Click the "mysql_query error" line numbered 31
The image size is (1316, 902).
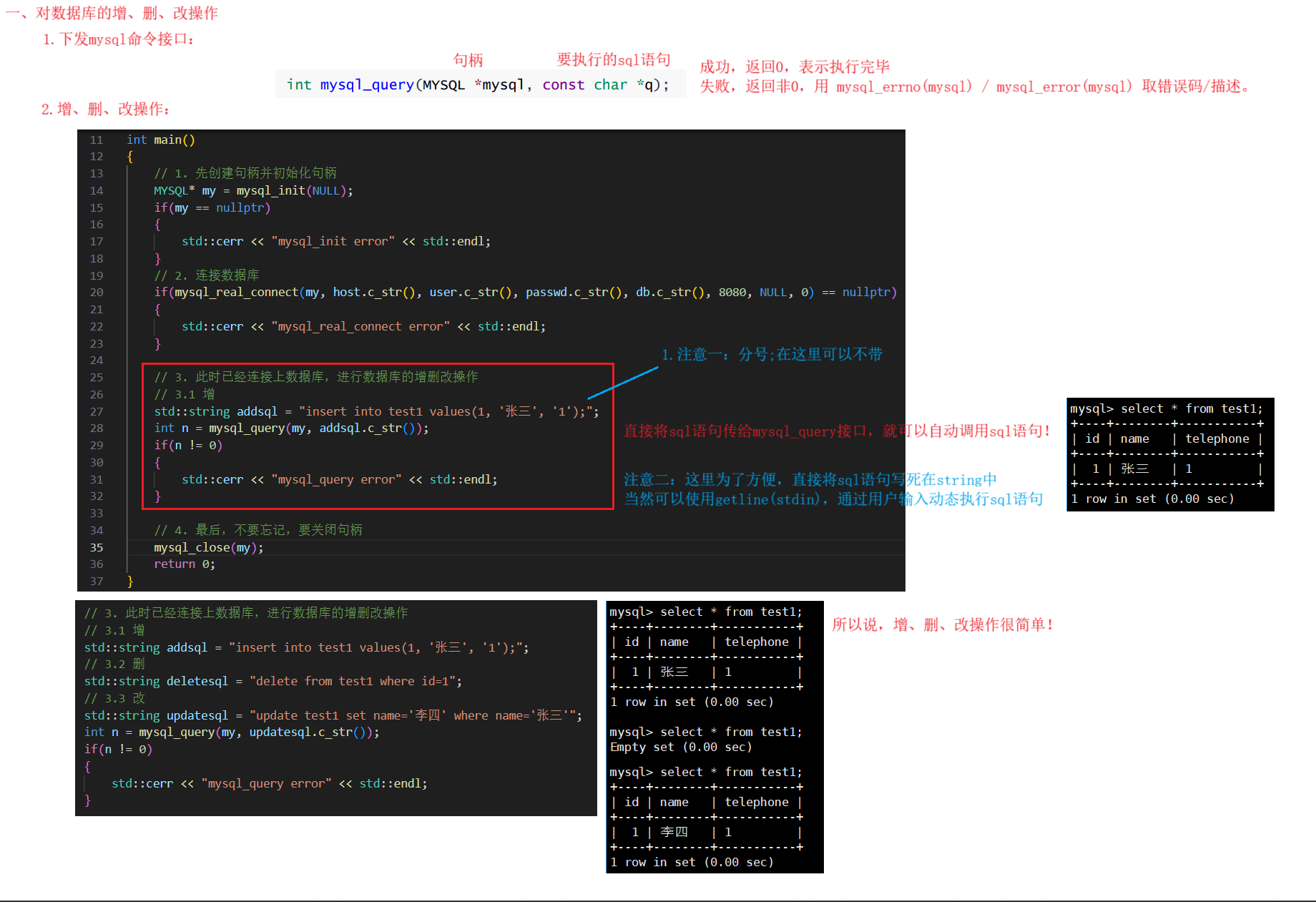pos(339,479)
